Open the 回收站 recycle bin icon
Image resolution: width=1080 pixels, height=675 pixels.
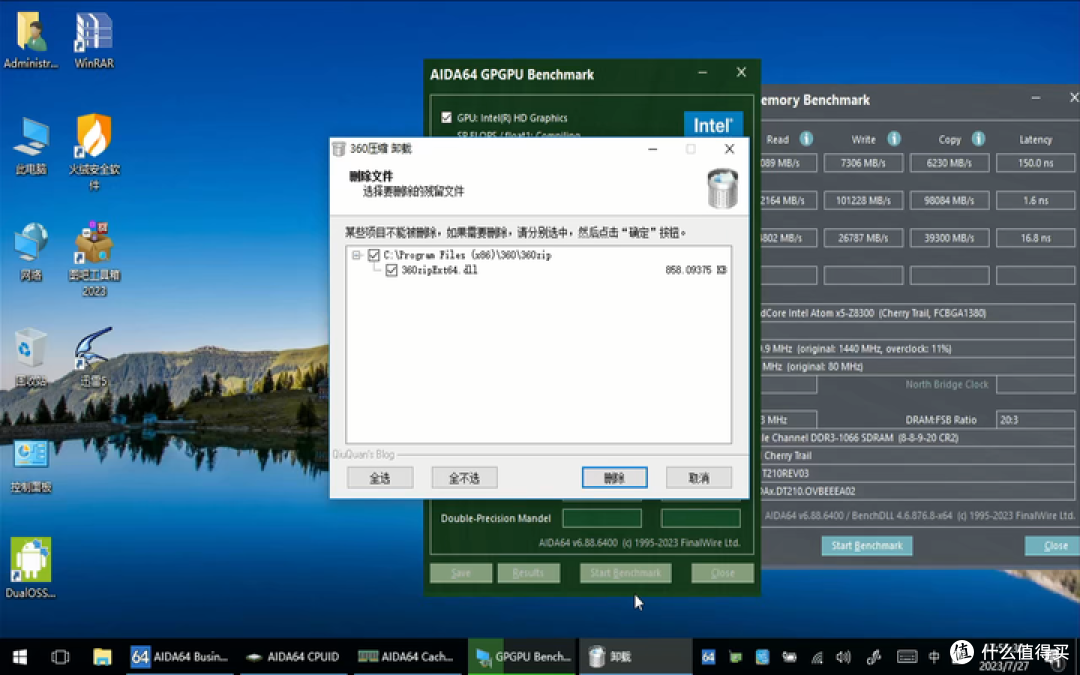click(30, 357)
